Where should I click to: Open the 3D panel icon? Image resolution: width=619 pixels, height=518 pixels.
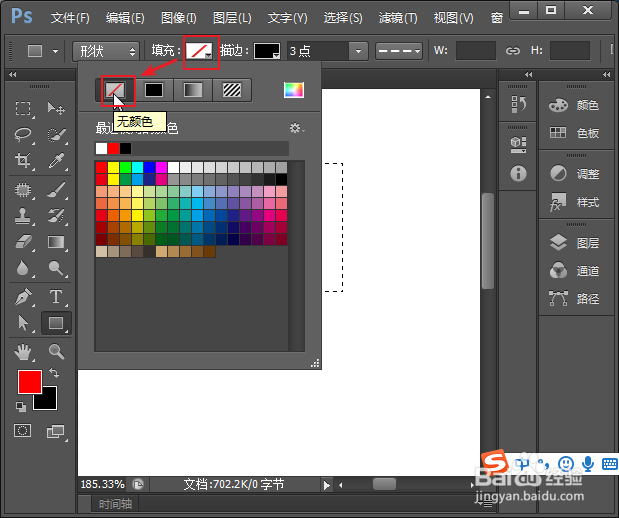[518, 145]
